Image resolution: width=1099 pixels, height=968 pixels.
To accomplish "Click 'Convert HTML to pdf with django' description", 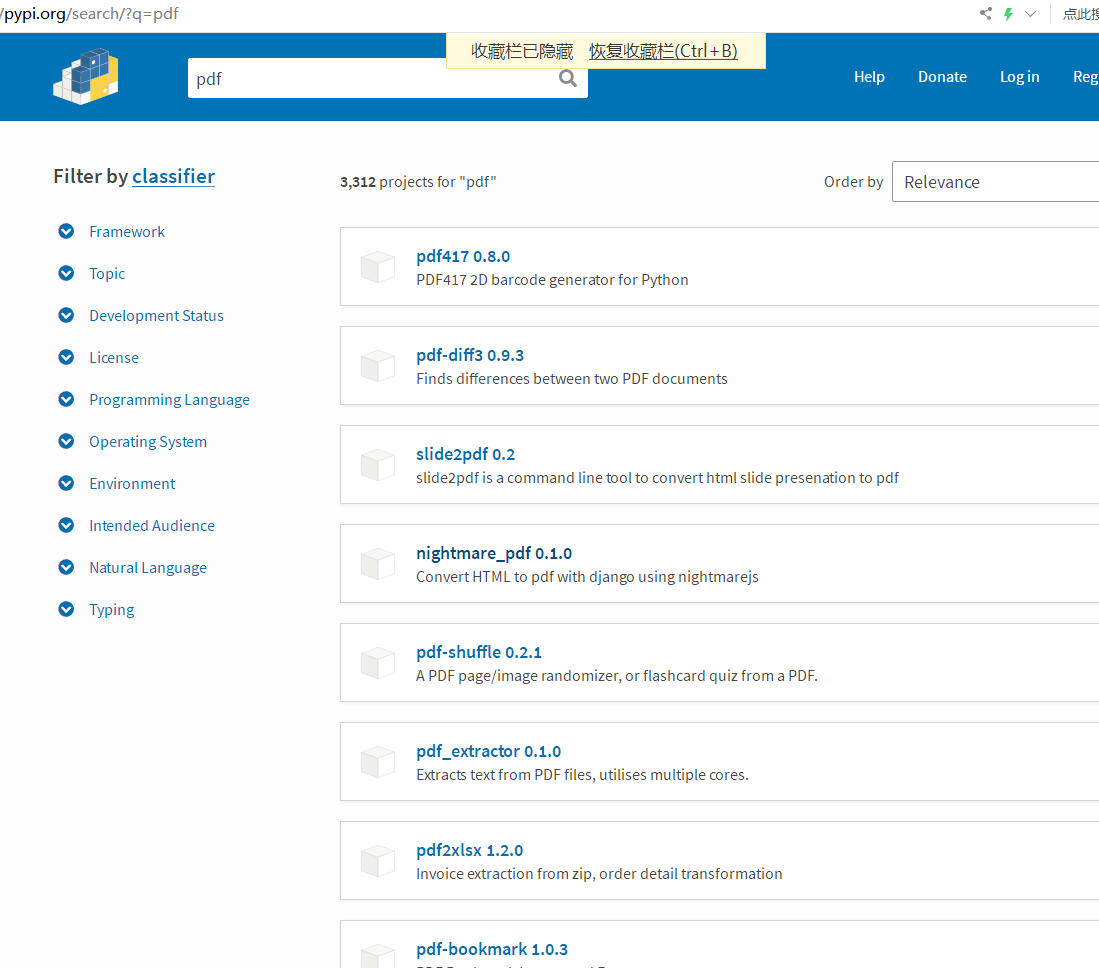I will 587,577.
